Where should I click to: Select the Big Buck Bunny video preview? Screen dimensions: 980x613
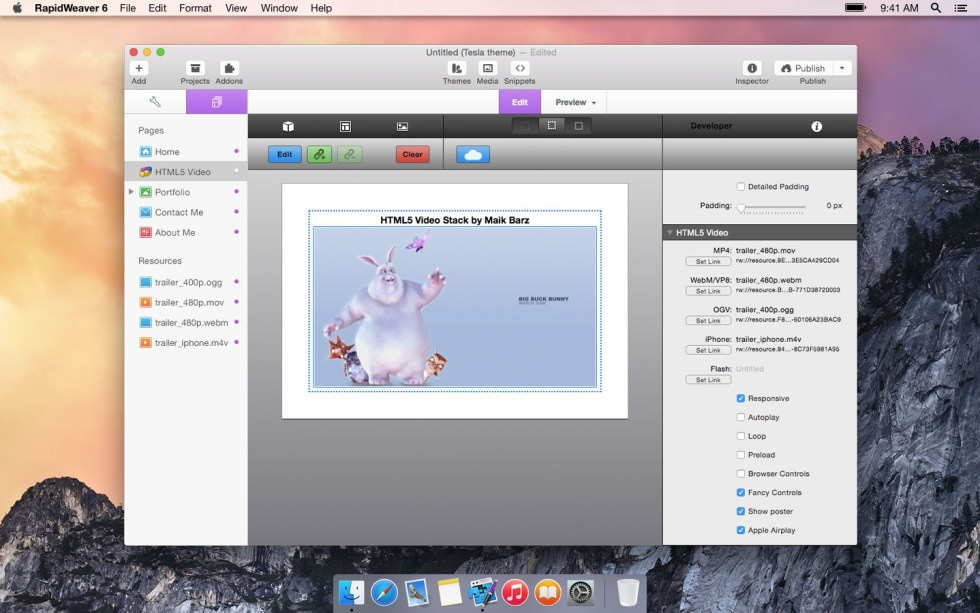coord(455,307)
